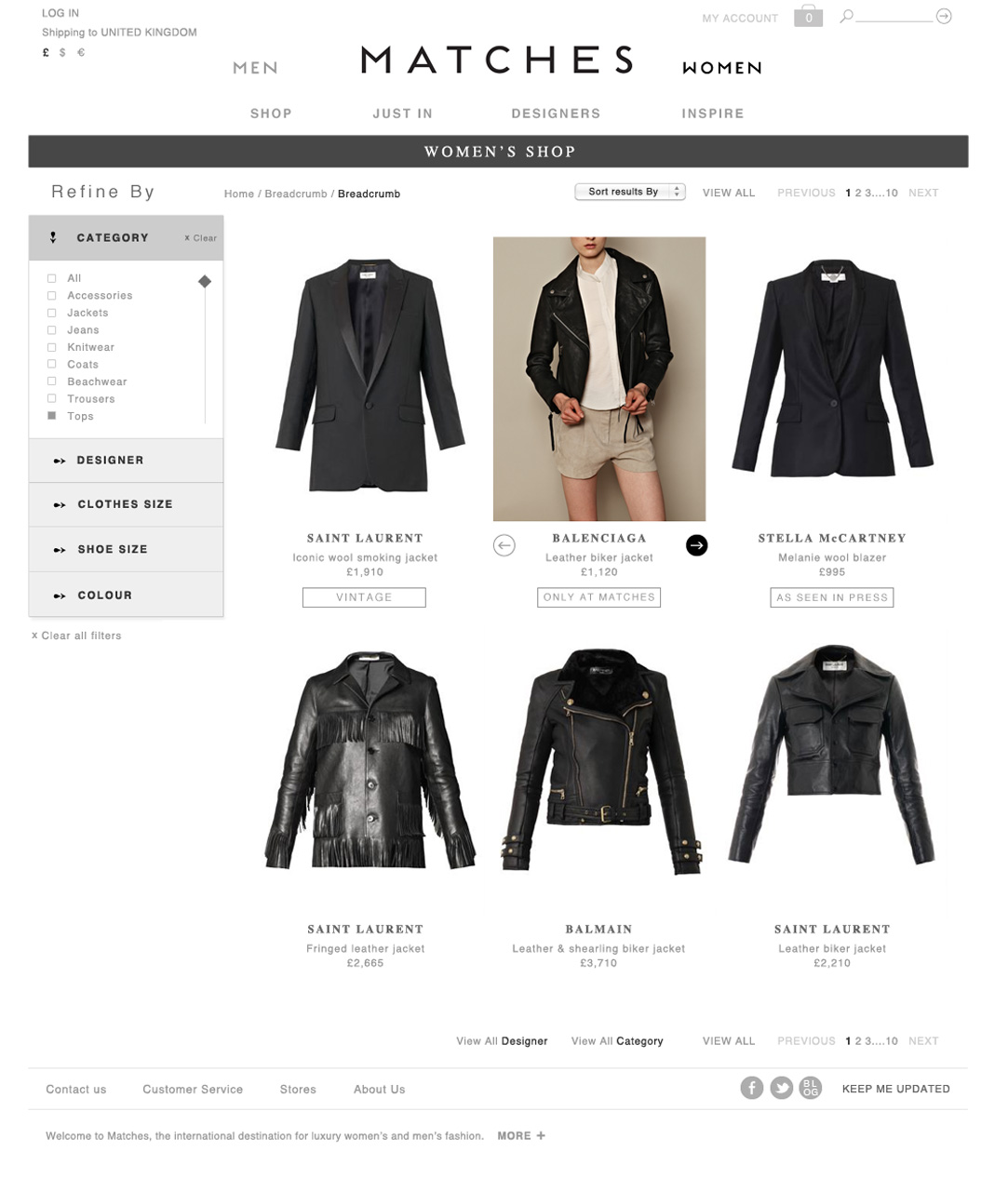Open the Just In menu

402,114
